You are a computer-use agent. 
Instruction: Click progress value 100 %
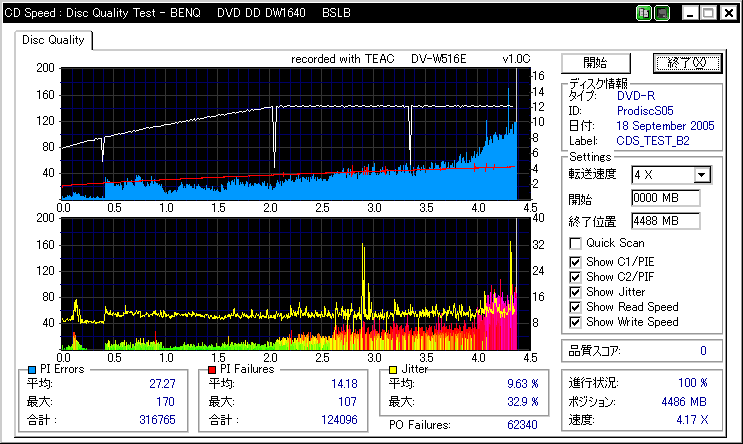click(x=693, y=383)
